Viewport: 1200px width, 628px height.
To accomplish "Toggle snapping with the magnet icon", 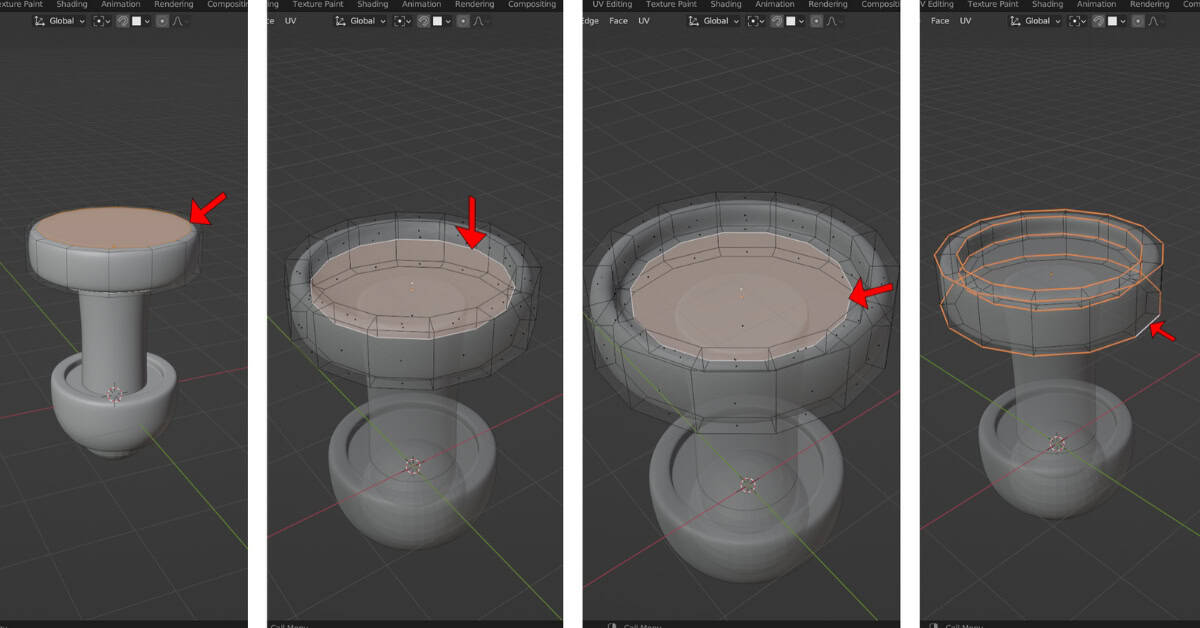I will [123, 21].
